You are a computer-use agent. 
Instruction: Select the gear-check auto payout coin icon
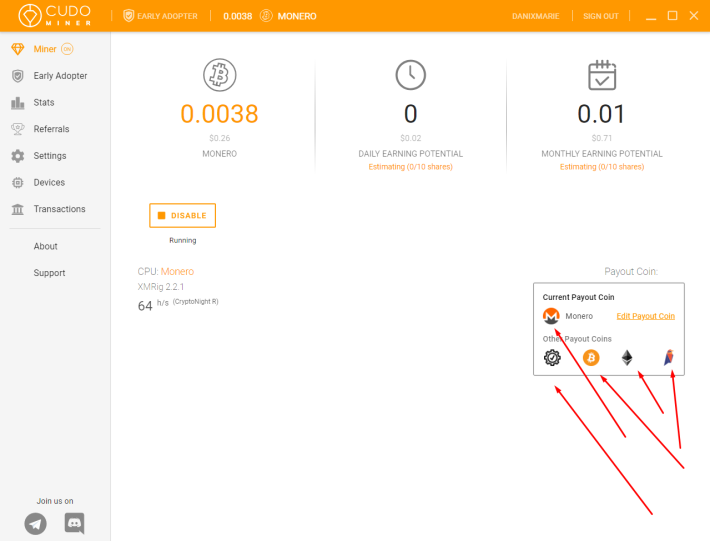552,358
